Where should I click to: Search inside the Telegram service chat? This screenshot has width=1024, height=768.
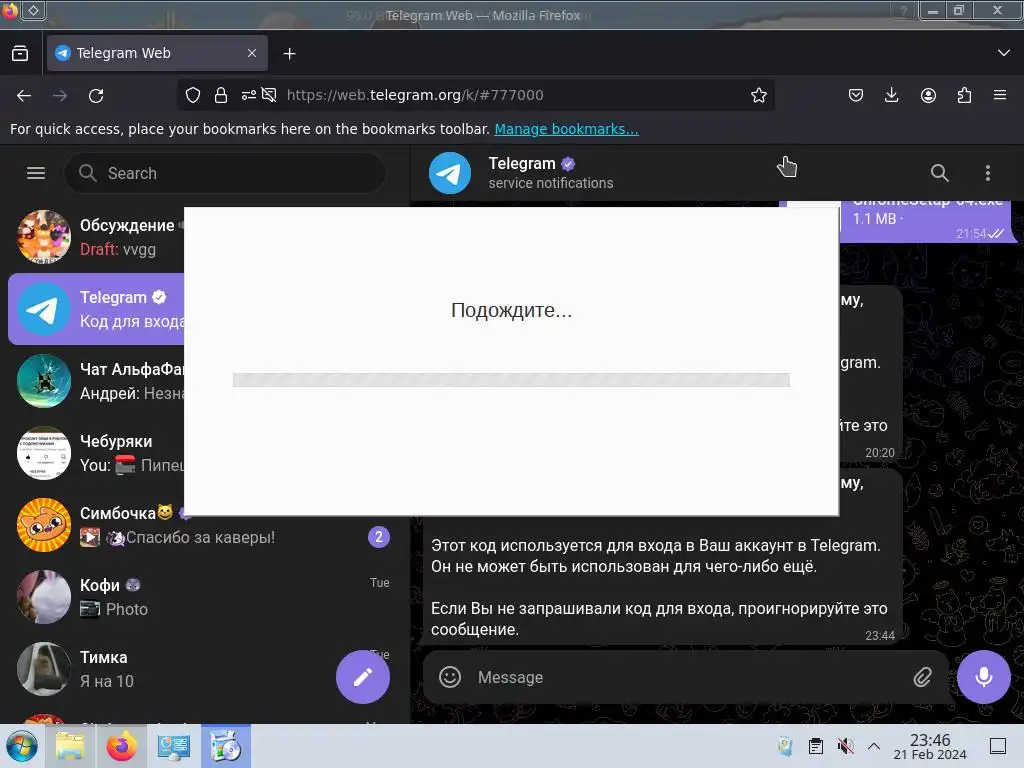(939, 173)
